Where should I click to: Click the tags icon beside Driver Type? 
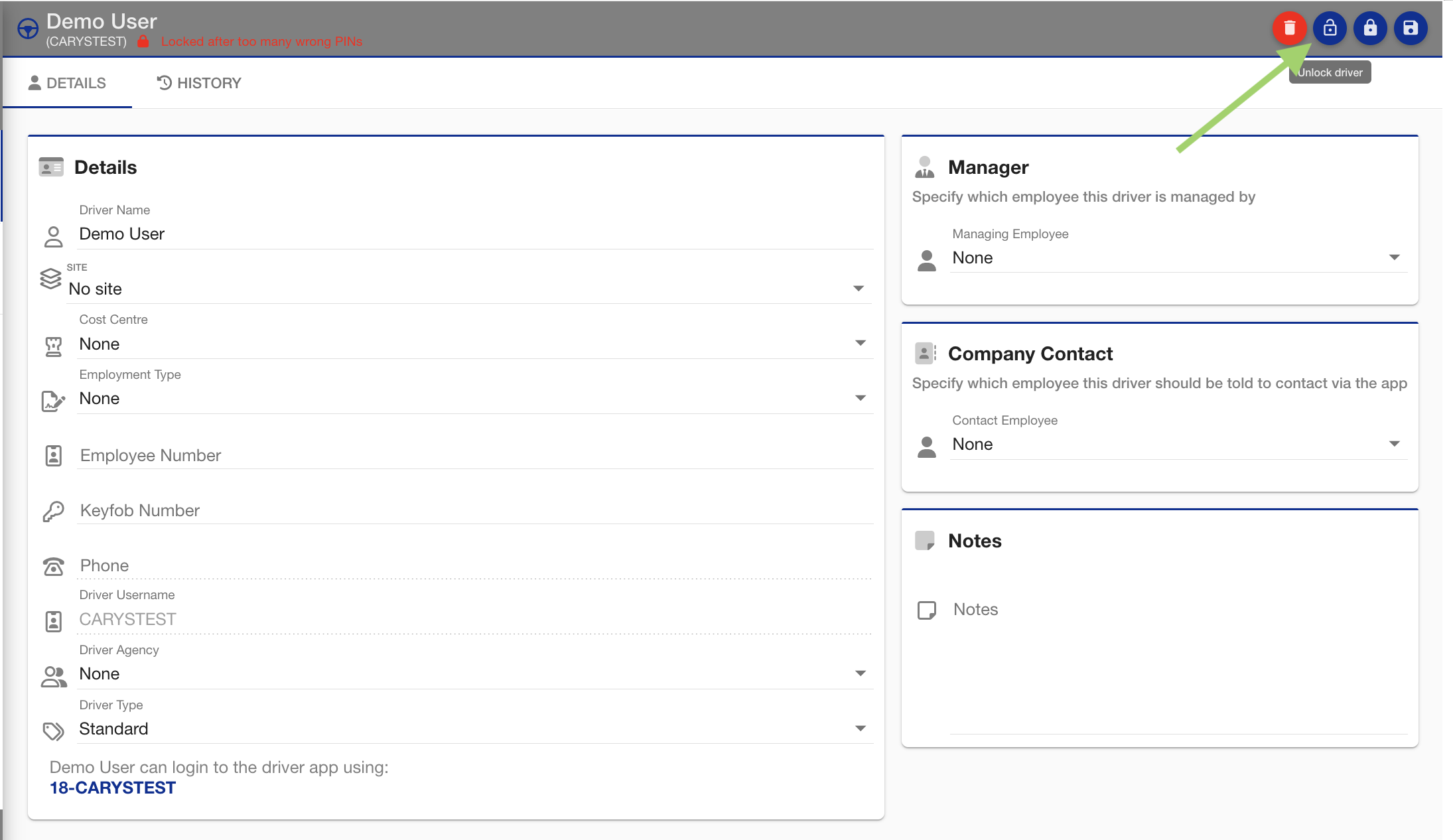coord(53,731)
